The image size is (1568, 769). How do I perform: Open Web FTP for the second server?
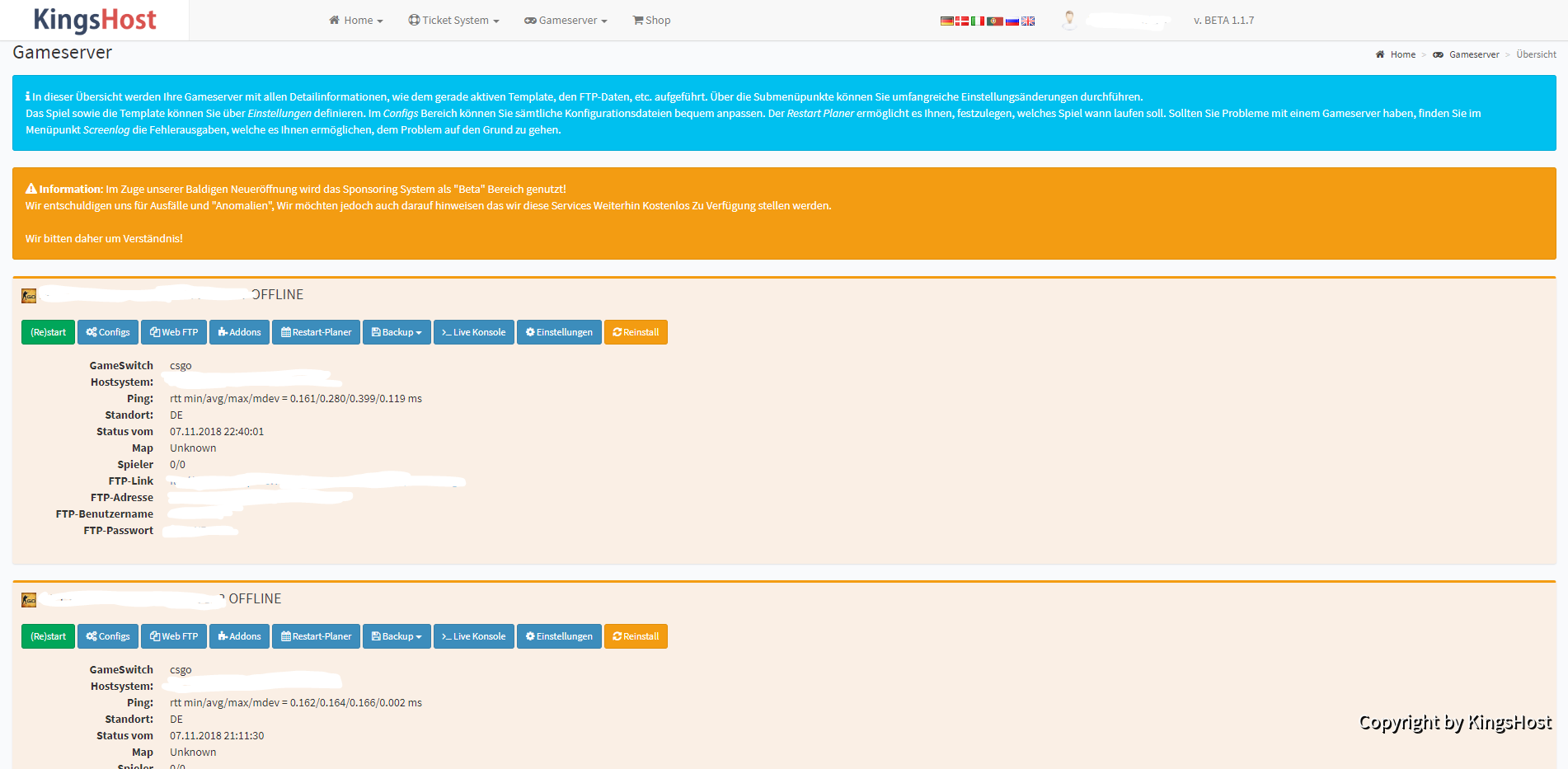[x=174, y=636]
